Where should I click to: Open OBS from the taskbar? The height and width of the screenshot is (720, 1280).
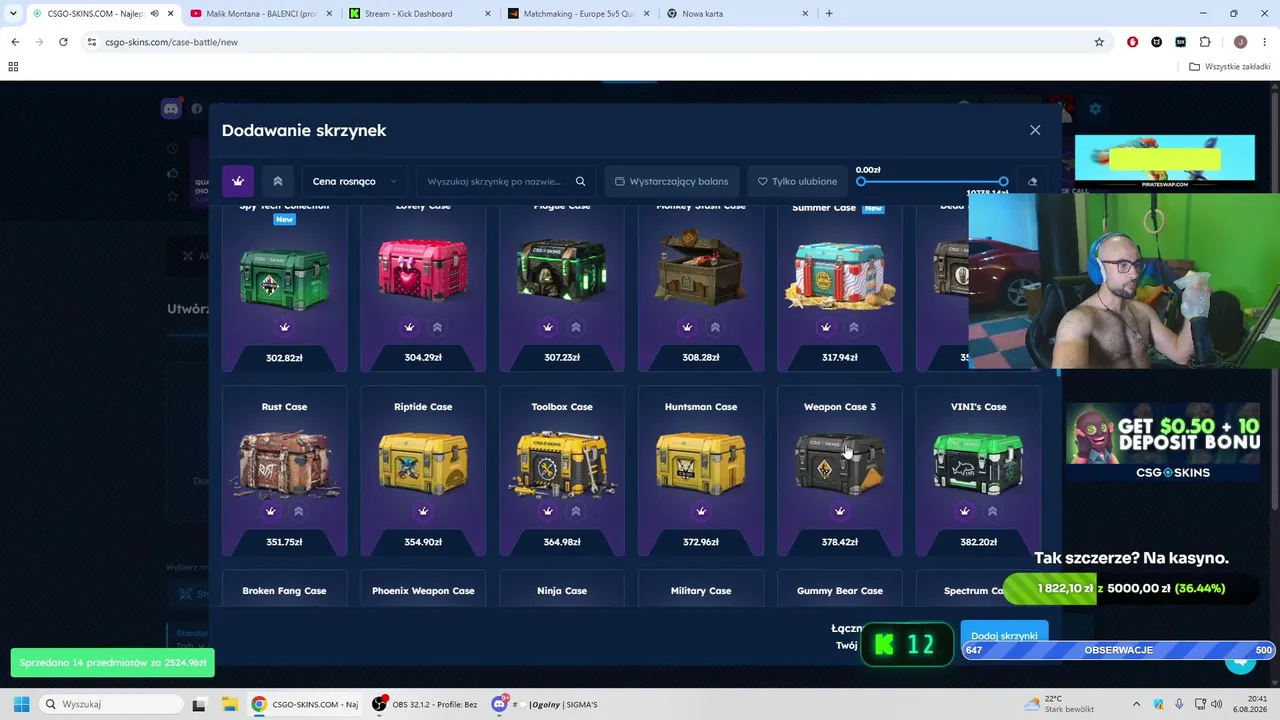tap(423, 704)
